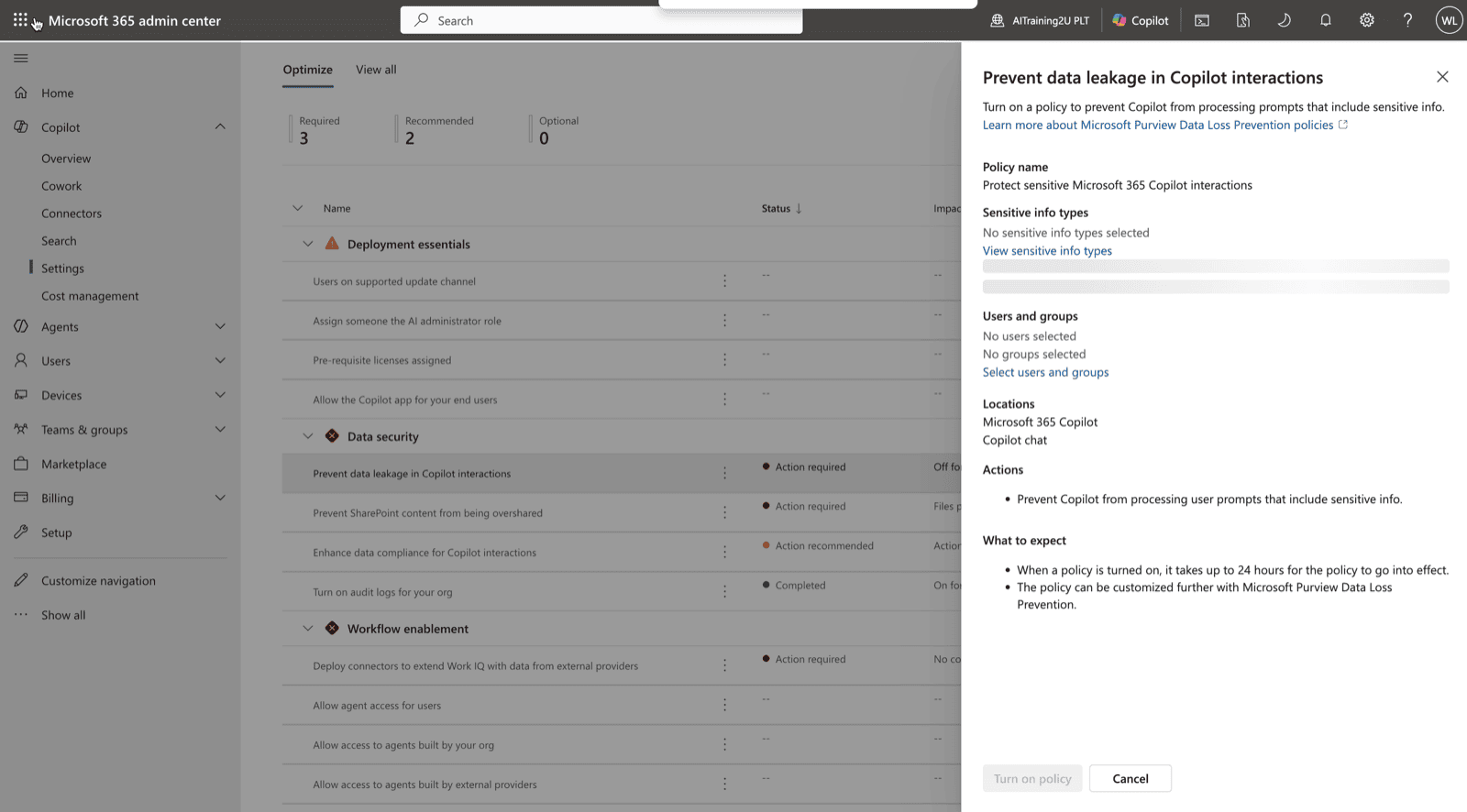Open settings gear in top bar

tap(1367, 20)
